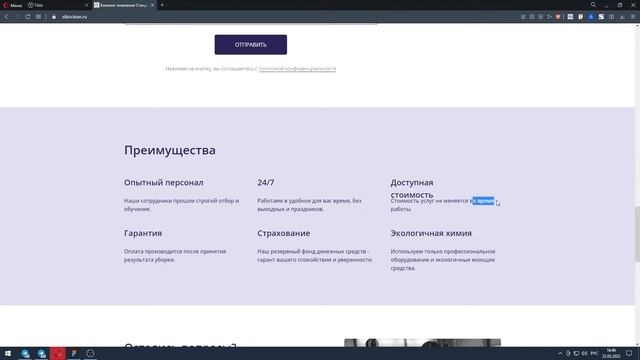Open the blue round extension icon
This screenshot has width=640, height=360.
coord(591,17)
